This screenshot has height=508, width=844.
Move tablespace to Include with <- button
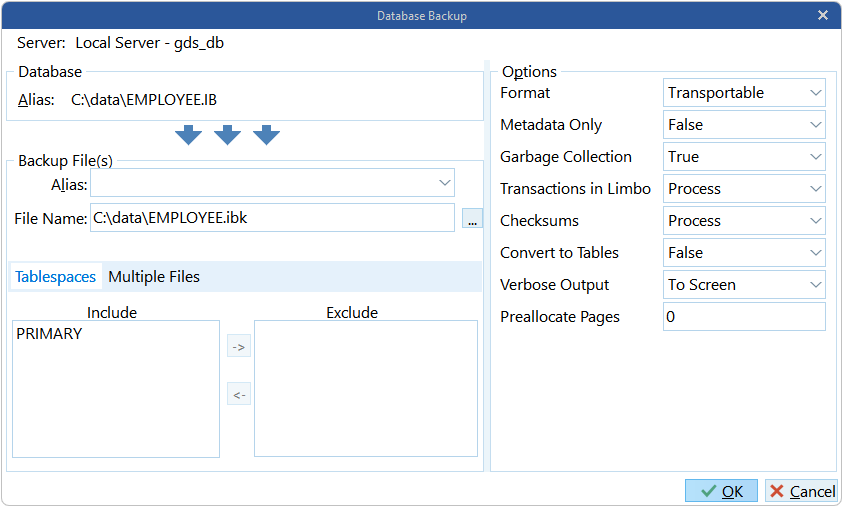pyautogui.click(x=239, y=394)
